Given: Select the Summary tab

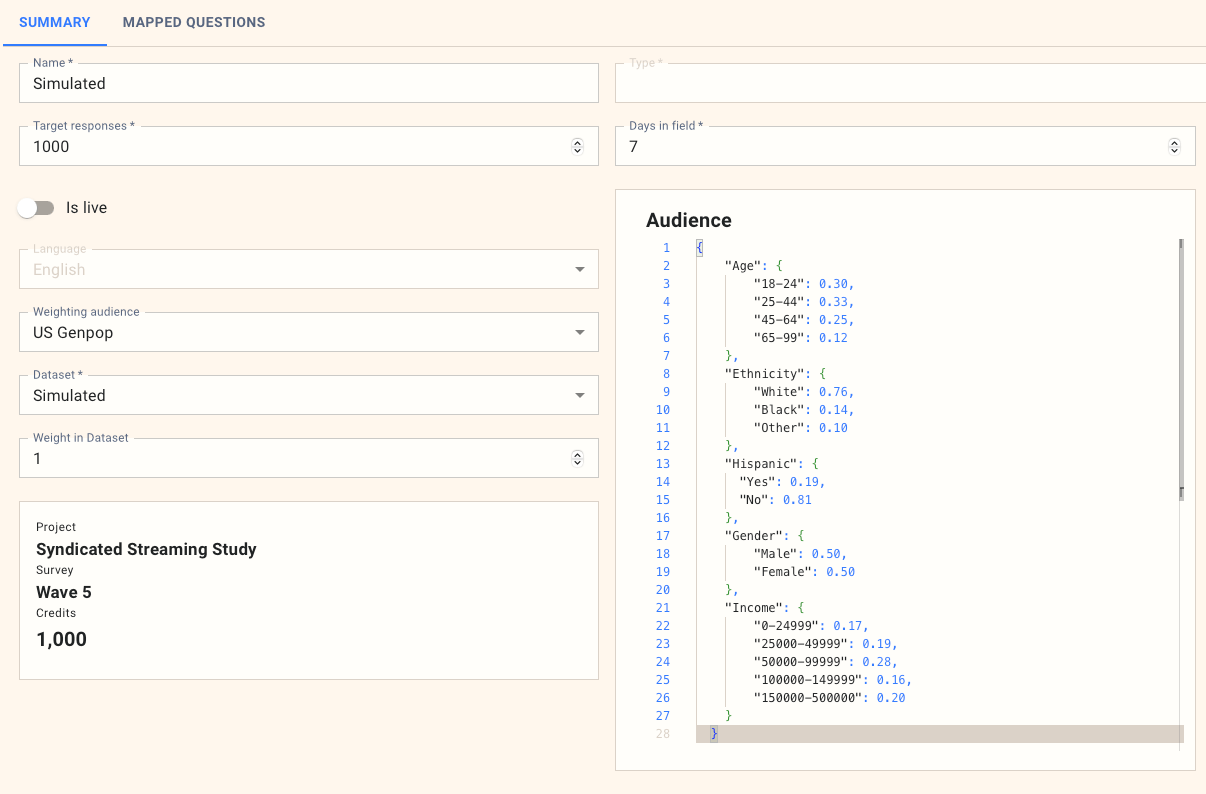Looking at the screenshot, I should 55,22.
